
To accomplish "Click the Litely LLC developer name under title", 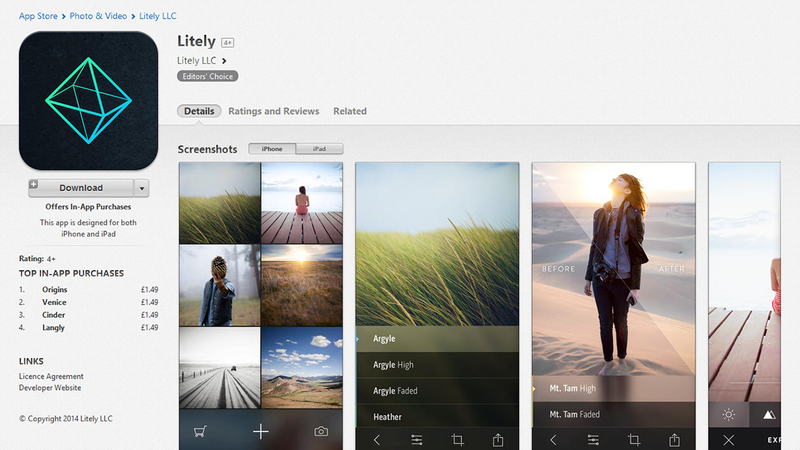I will click(x=196, y=61).
